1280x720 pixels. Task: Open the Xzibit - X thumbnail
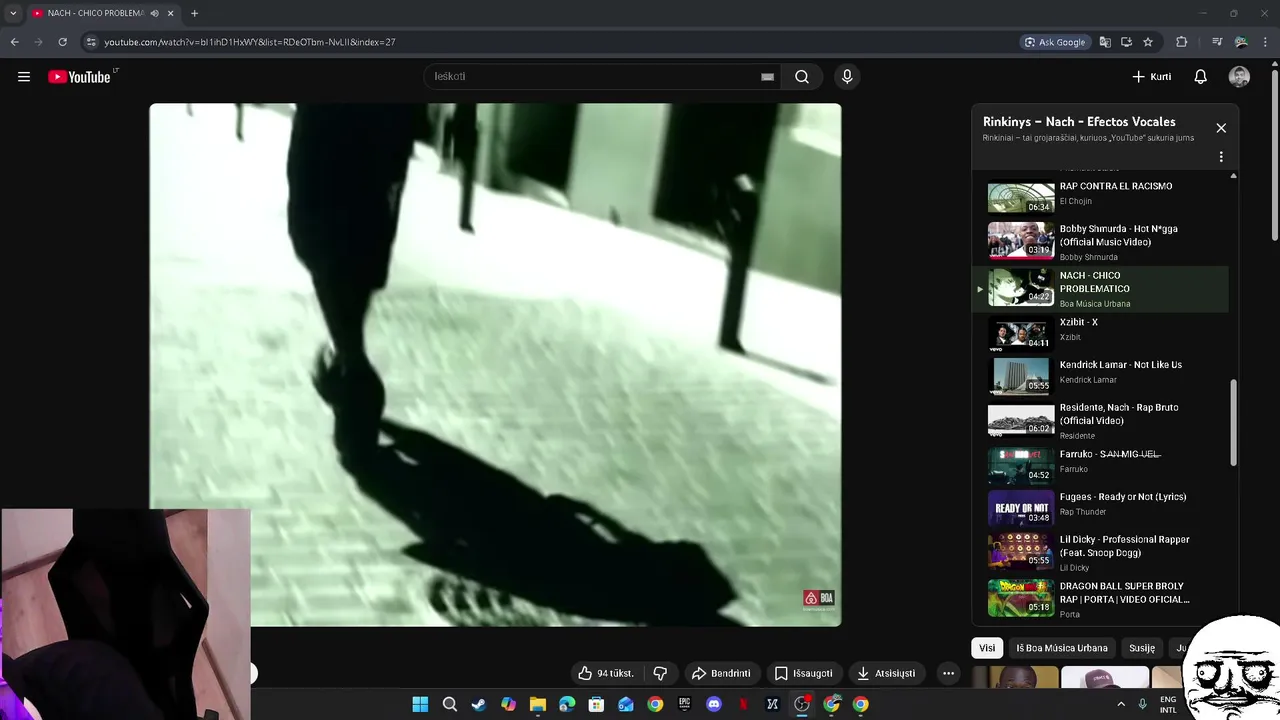(1021, 334)
